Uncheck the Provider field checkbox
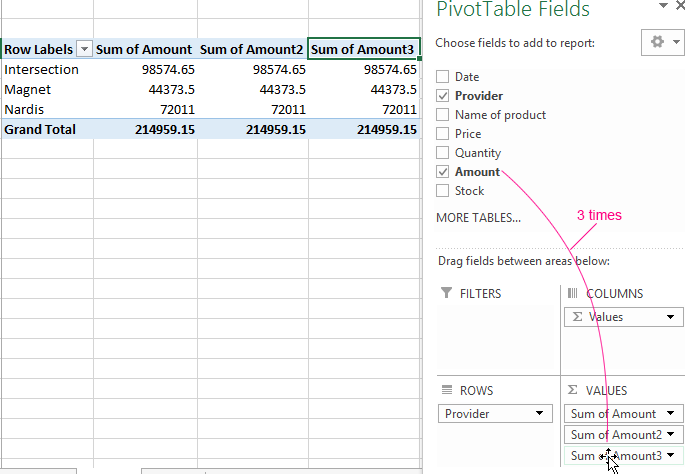685x474 pixels. (x=443, y=96)
